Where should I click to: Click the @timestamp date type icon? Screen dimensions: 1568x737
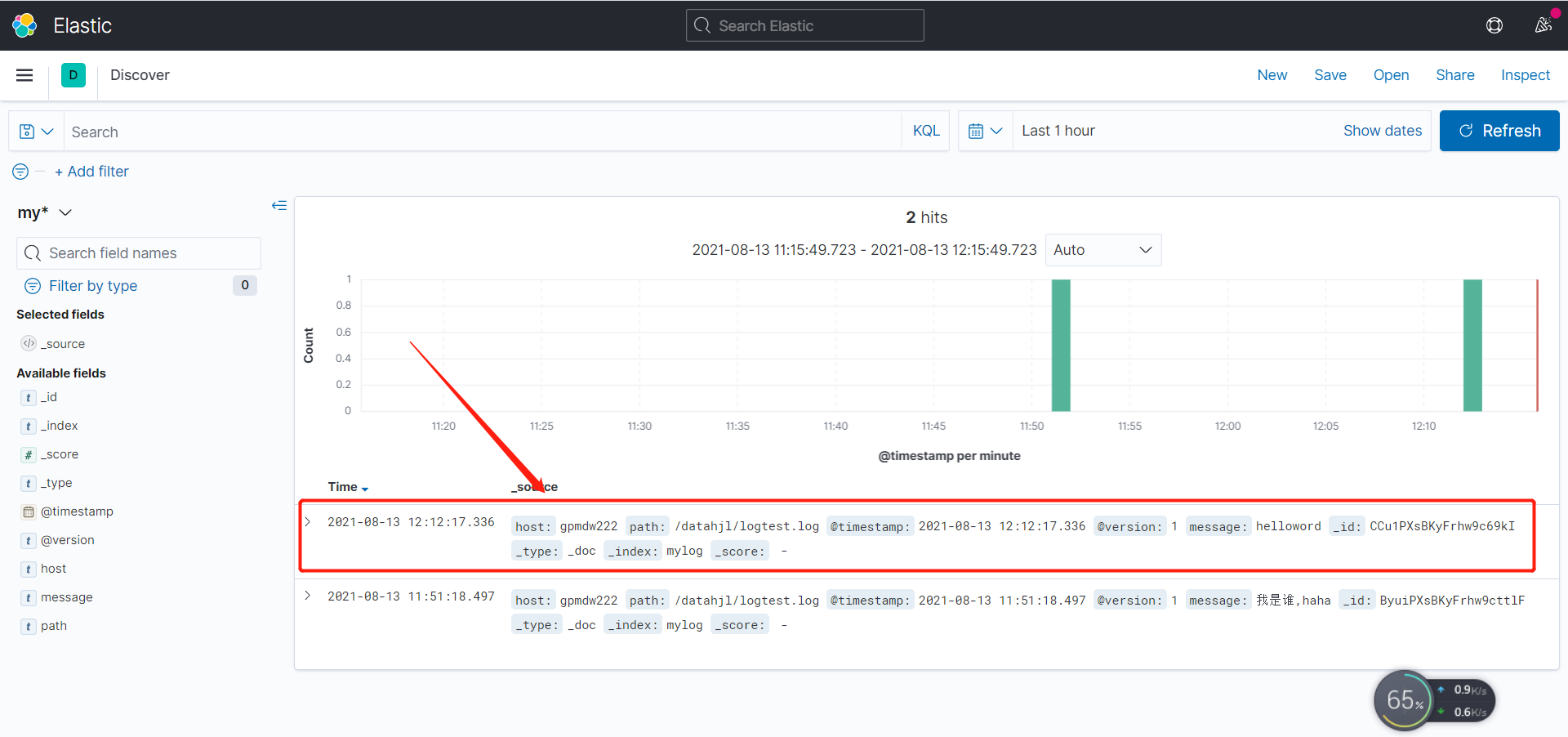(x=29, y=512)
